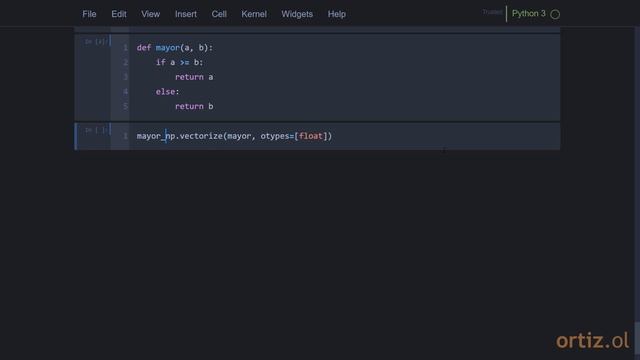Click inside the np.vectorize code cell

coord(344,136)
